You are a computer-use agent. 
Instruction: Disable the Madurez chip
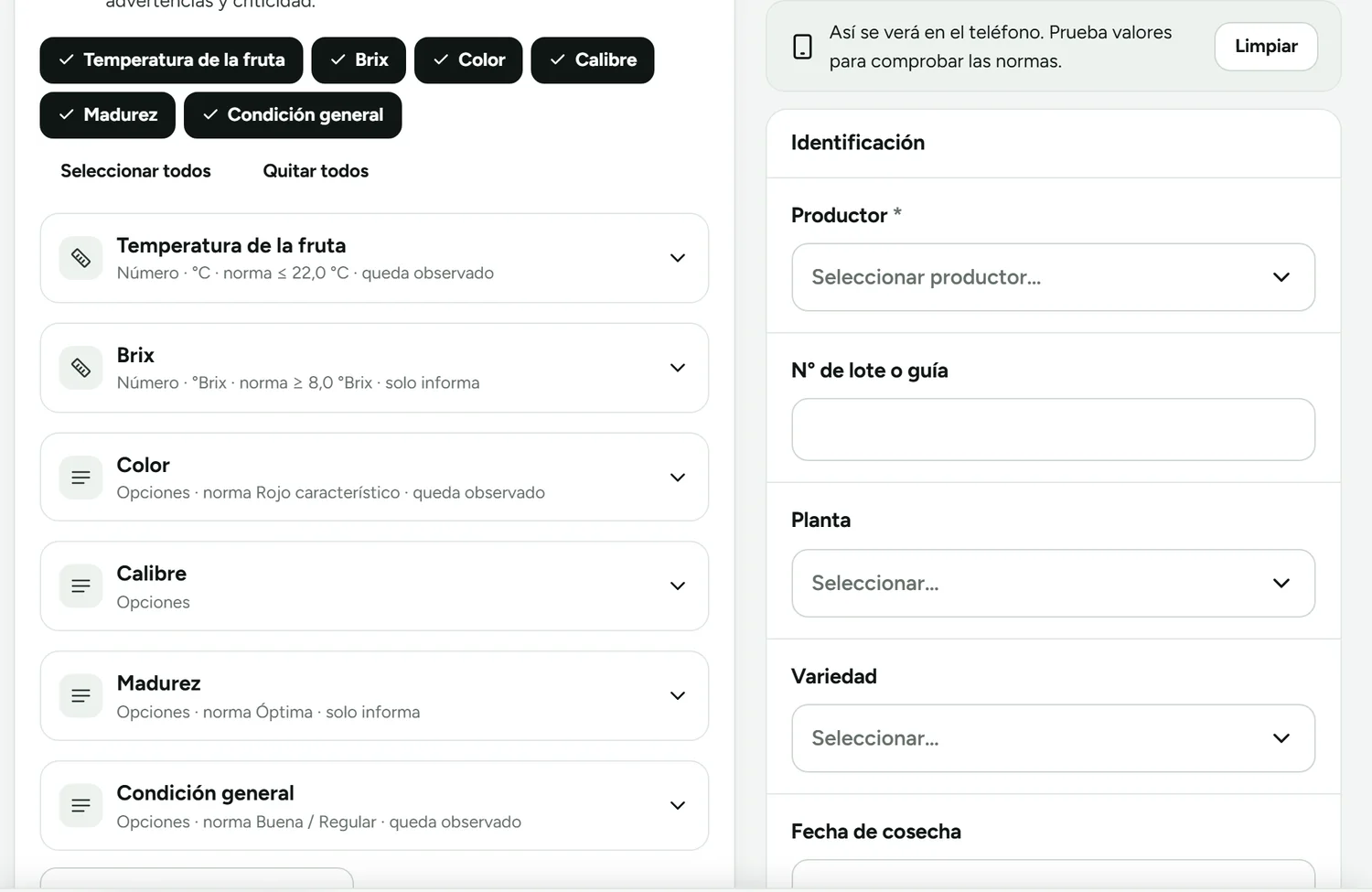(x=108, y=115)
